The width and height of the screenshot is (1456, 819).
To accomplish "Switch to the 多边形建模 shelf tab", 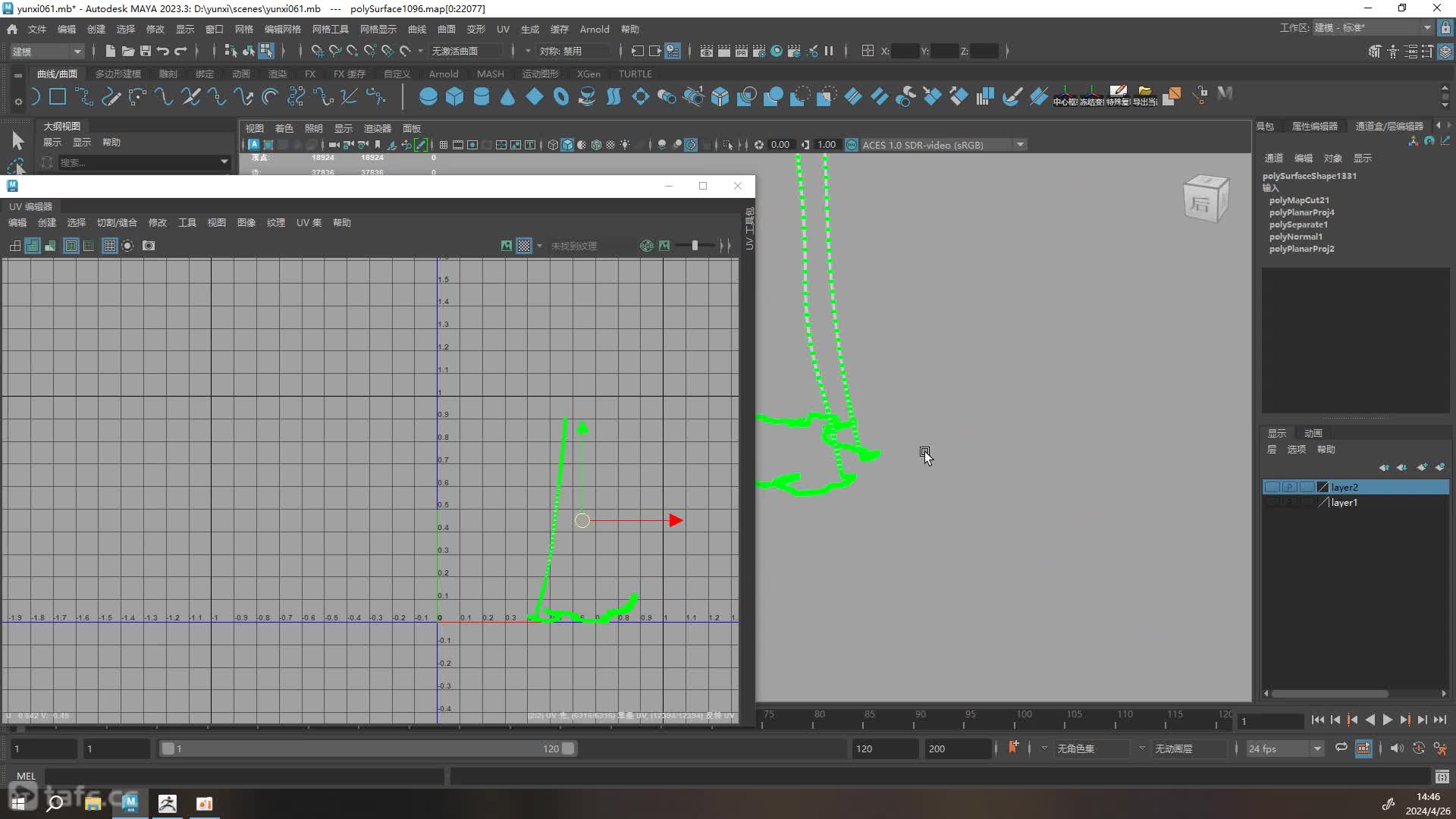I will pos(118,74).
